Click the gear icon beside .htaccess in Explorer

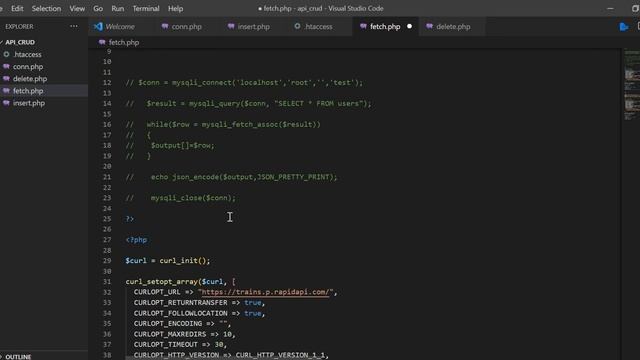click(6, 54)
